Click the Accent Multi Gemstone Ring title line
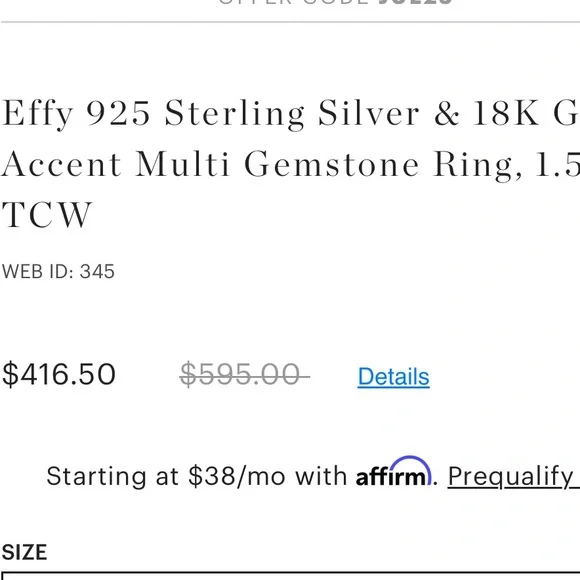Image resolution: width=580 pixels, height=580 pixels. [x=290, y=165]
